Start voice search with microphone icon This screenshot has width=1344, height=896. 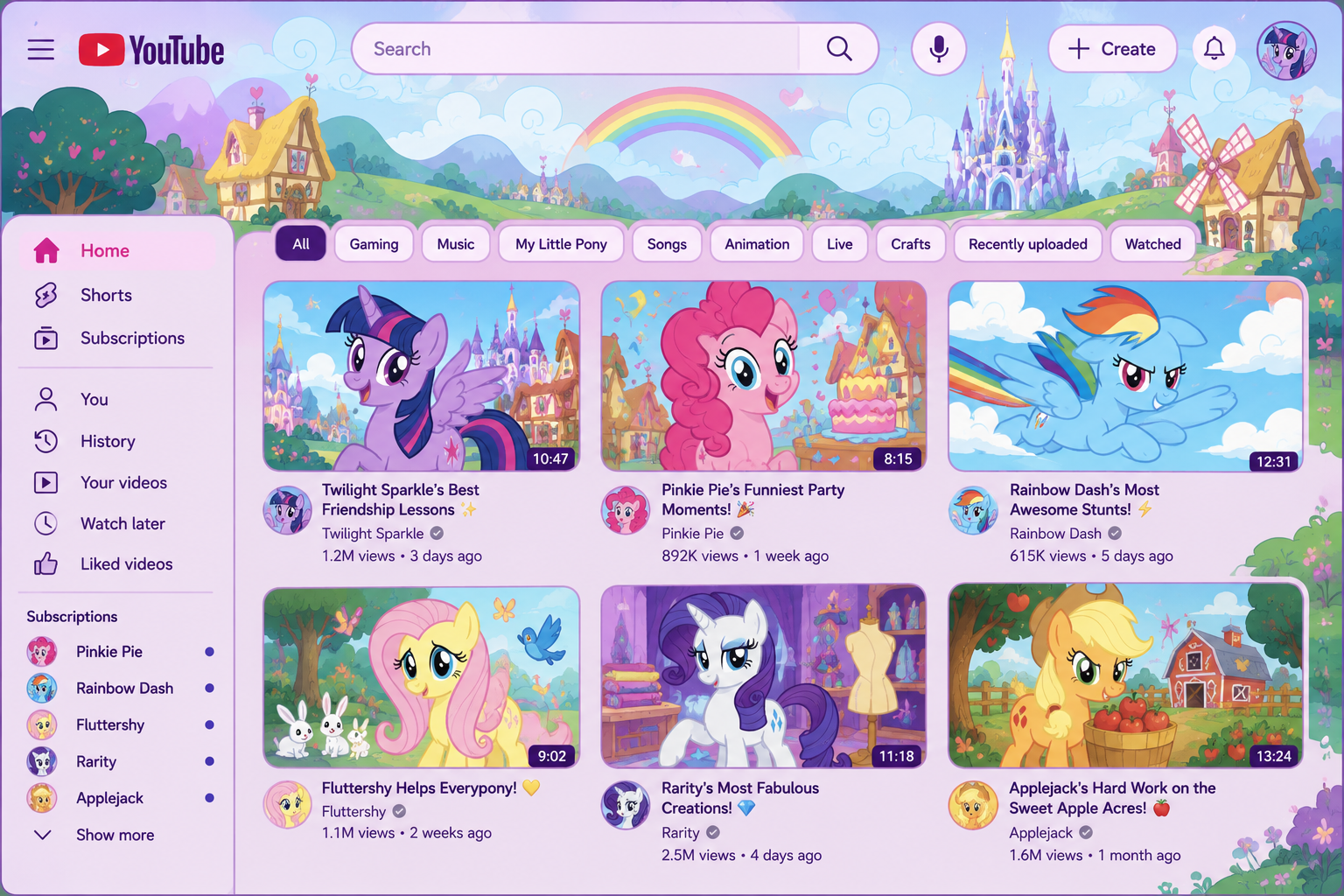[939, 49]
